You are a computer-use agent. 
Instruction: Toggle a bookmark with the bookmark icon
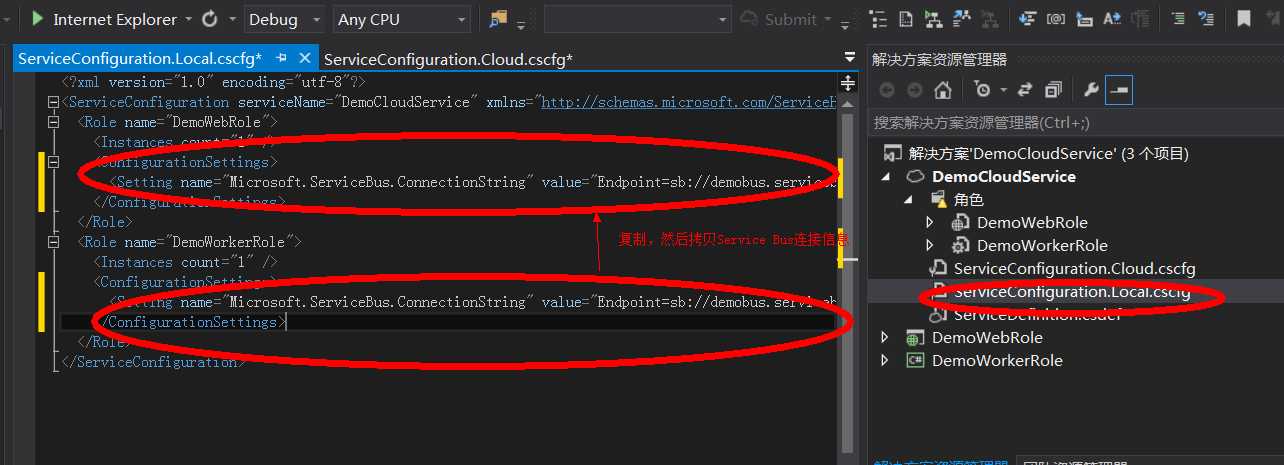click(x=1244, y=19)
